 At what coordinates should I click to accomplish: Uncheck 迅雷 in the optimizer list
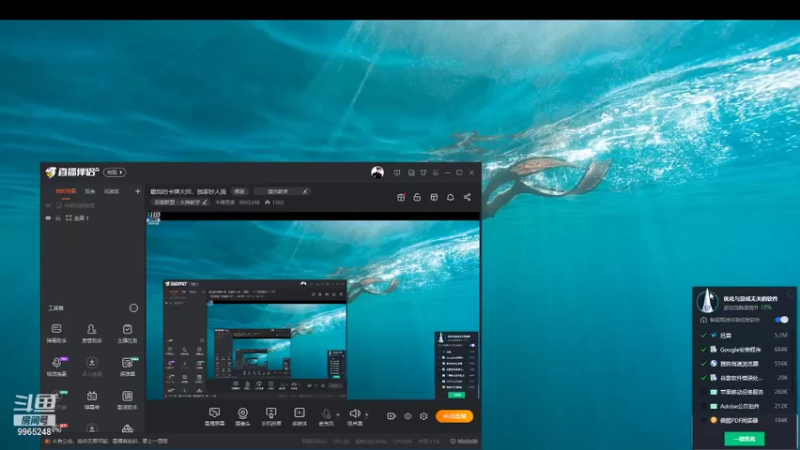704,335
